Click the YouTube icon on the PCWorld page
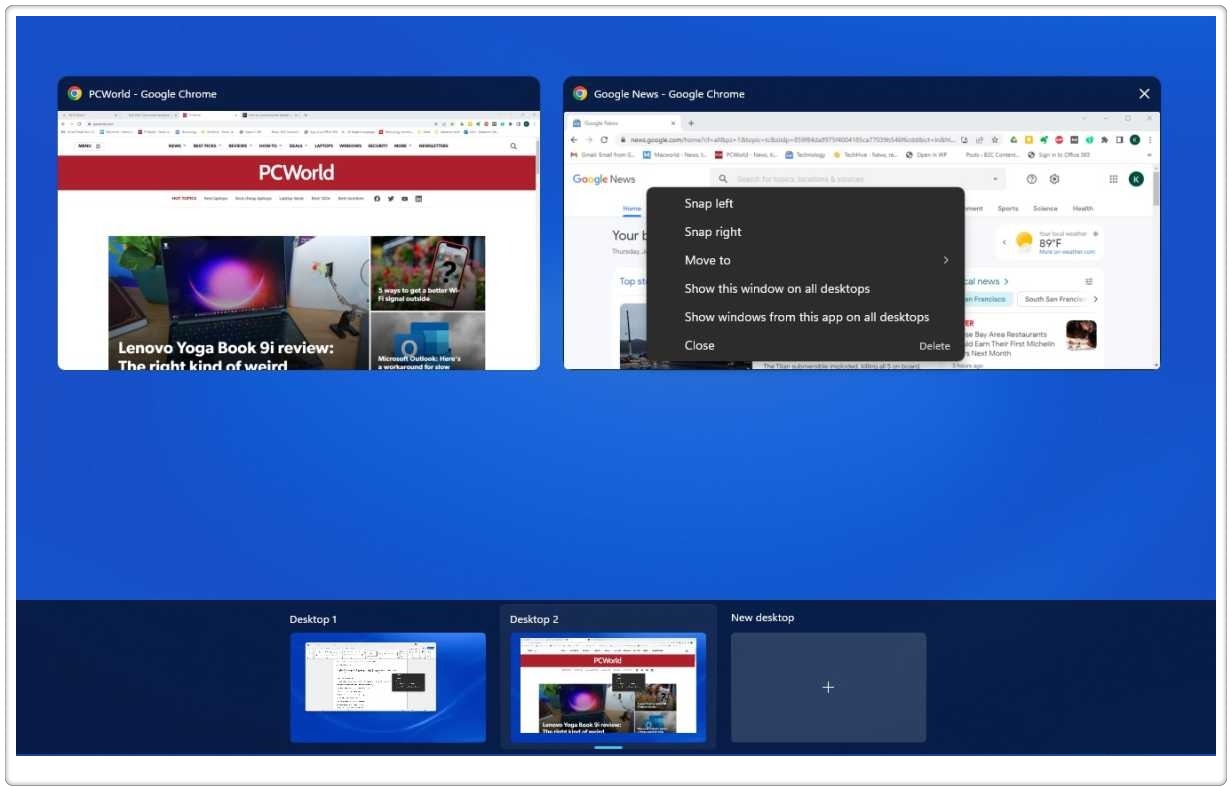1232x791 pixels. (x=405, y=199)
